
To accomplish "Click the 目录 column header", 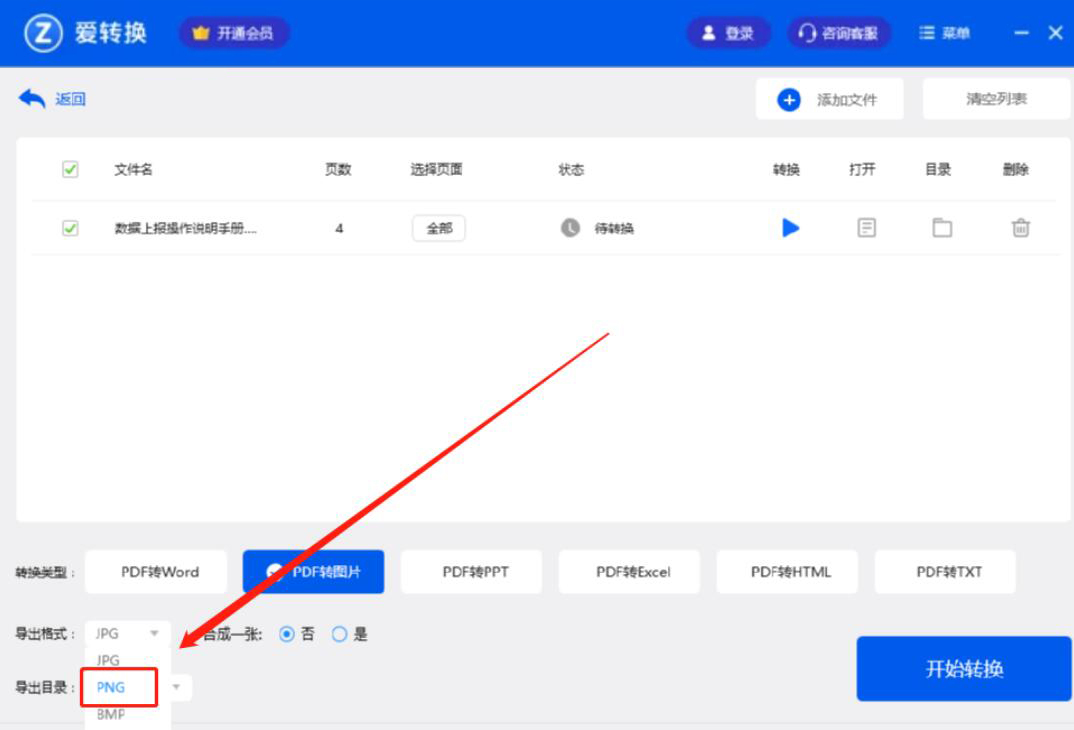I will [938, 169].
